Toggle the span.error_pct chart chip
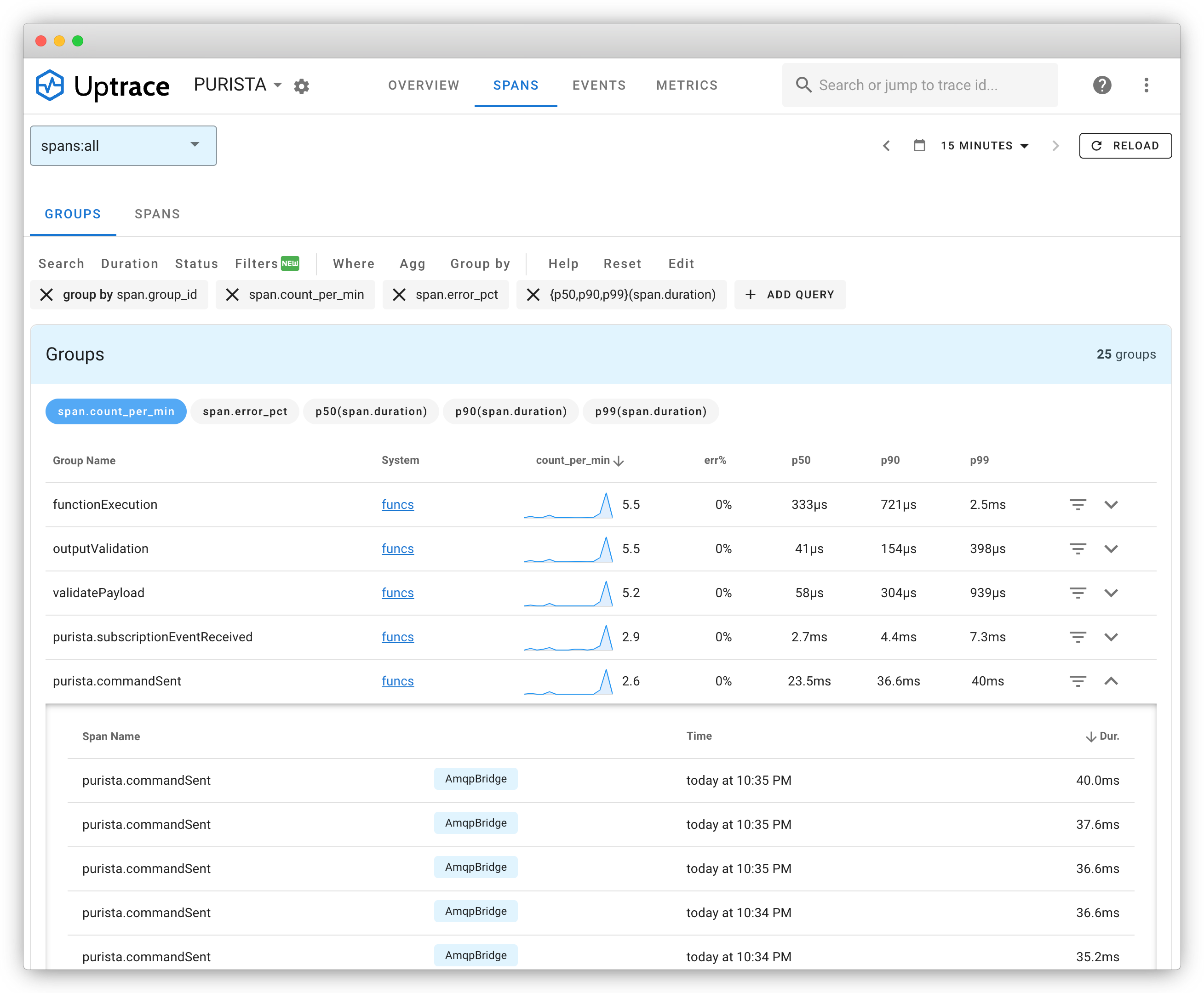This screenshot has height=993, width=1204. coord(245,411)
